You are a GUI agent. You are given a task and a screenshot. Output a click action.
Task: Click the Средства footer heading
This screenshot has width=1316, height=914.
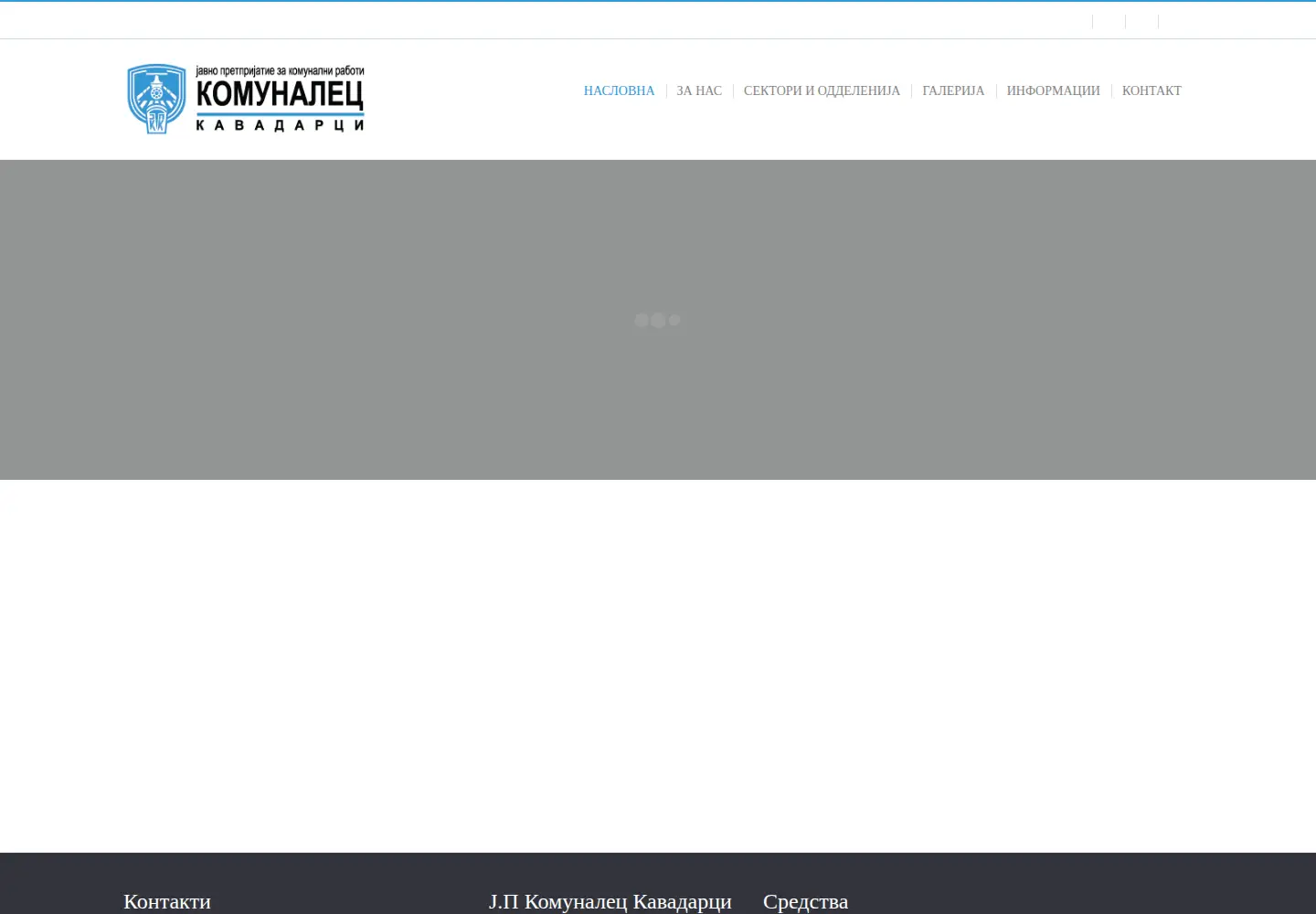pyautogui.click(x=805, y=902)
